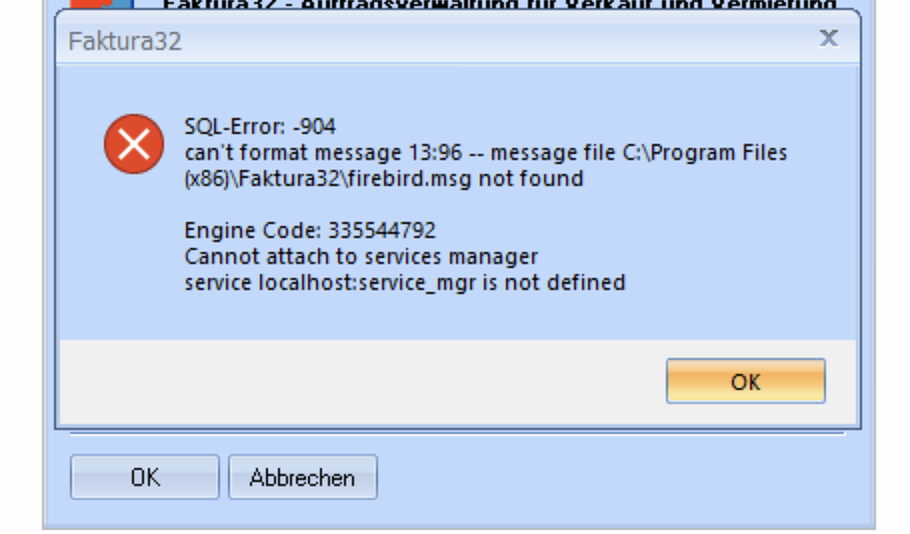Click the red error icon in the dialog
The width and height of the screenshot is (910, 534).
(x=134, y=144)
